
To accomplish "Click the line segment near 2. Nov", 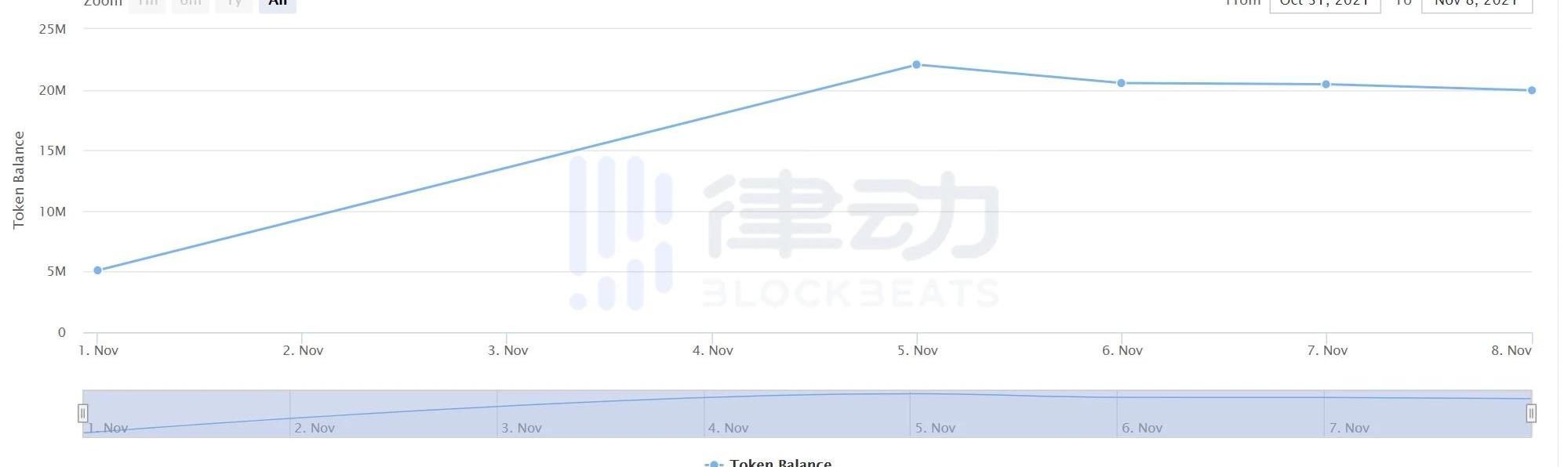I will point(303,219).
